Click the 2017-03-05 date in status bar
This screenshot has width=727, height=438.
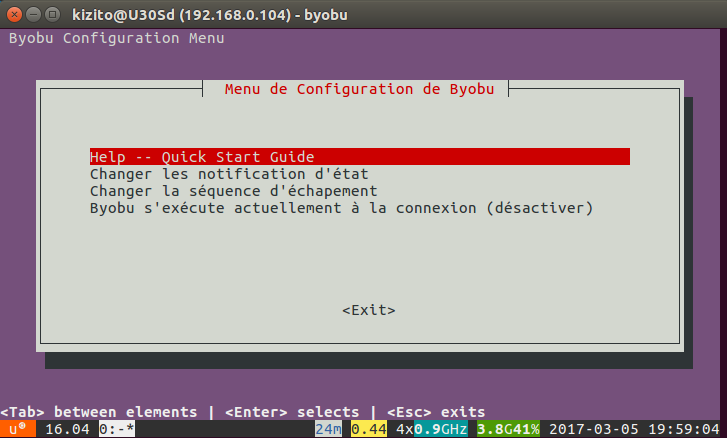point(594,429)
